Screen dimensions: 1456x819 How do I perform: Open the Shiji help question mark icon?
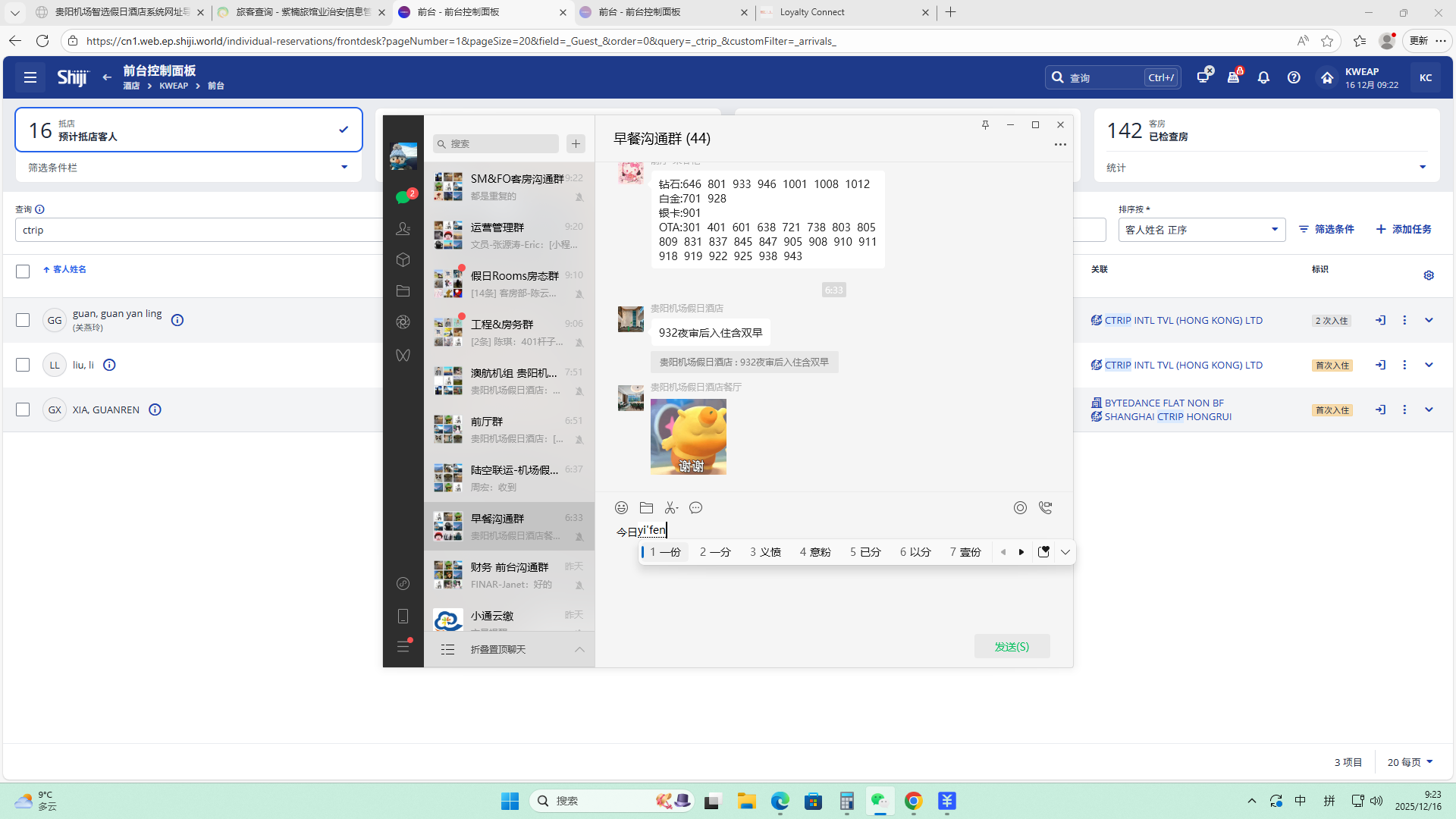click(1294, 77)
